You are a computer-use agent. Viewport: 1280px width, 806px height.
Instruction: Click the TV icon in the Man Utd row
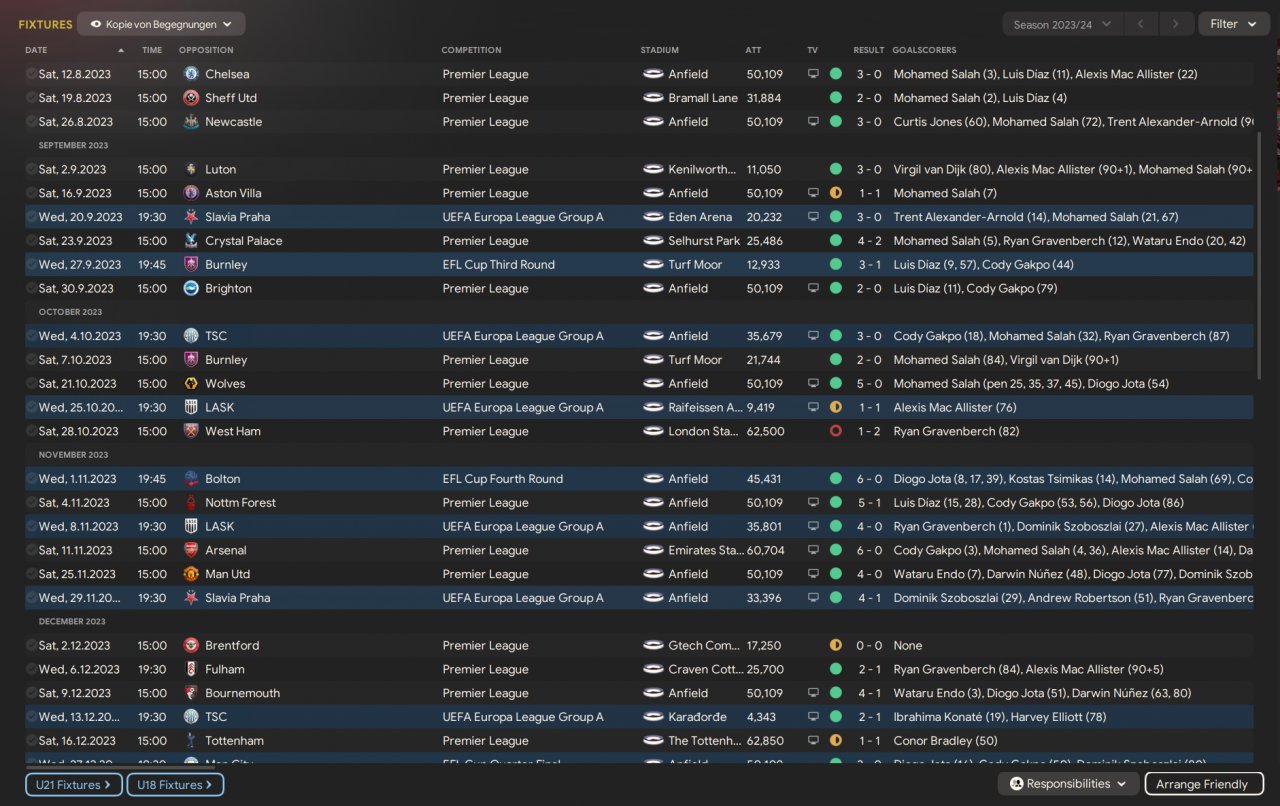(813, 574)
